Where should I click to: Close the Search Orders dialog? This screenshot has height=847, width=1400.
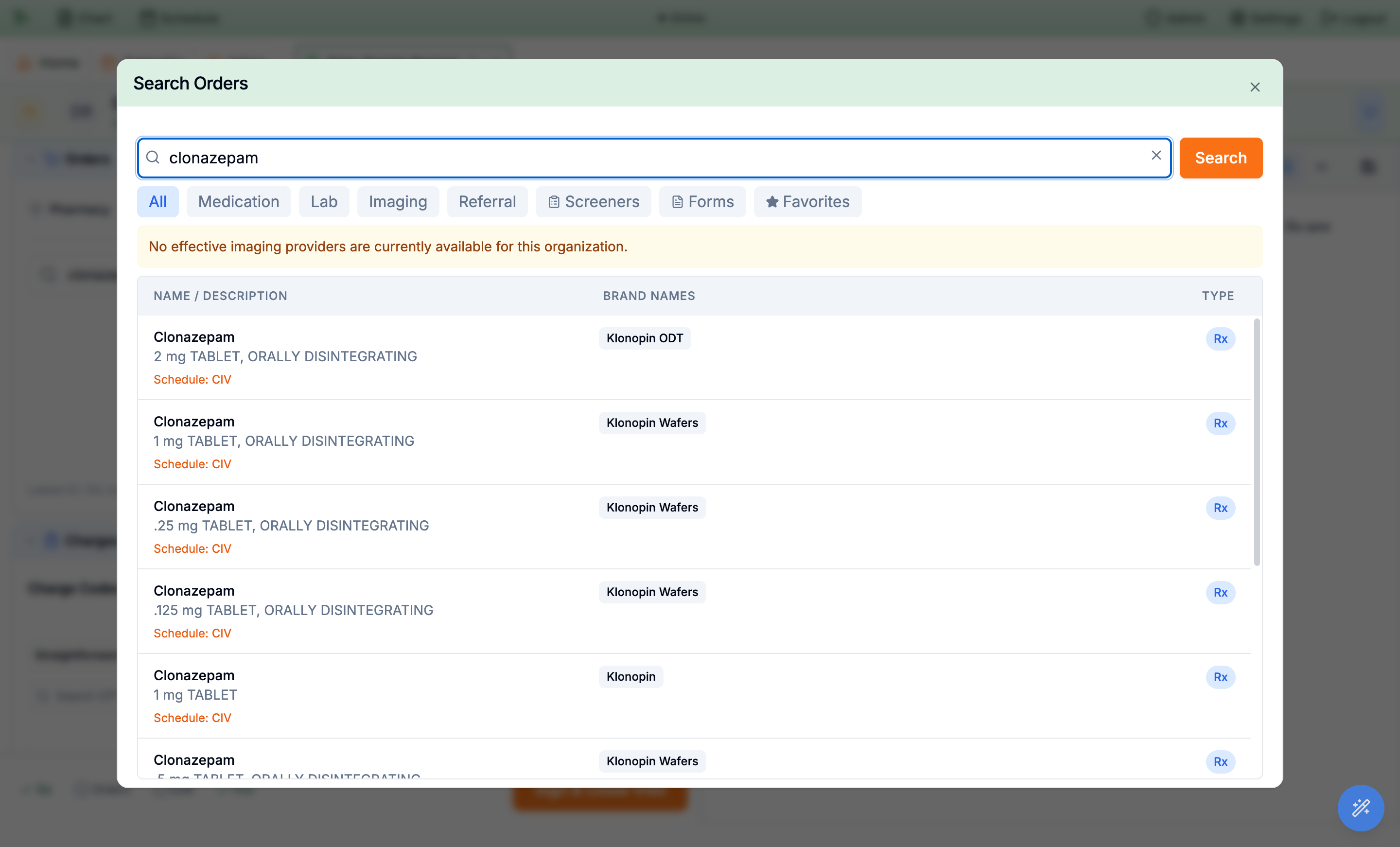pos(1255,87)
